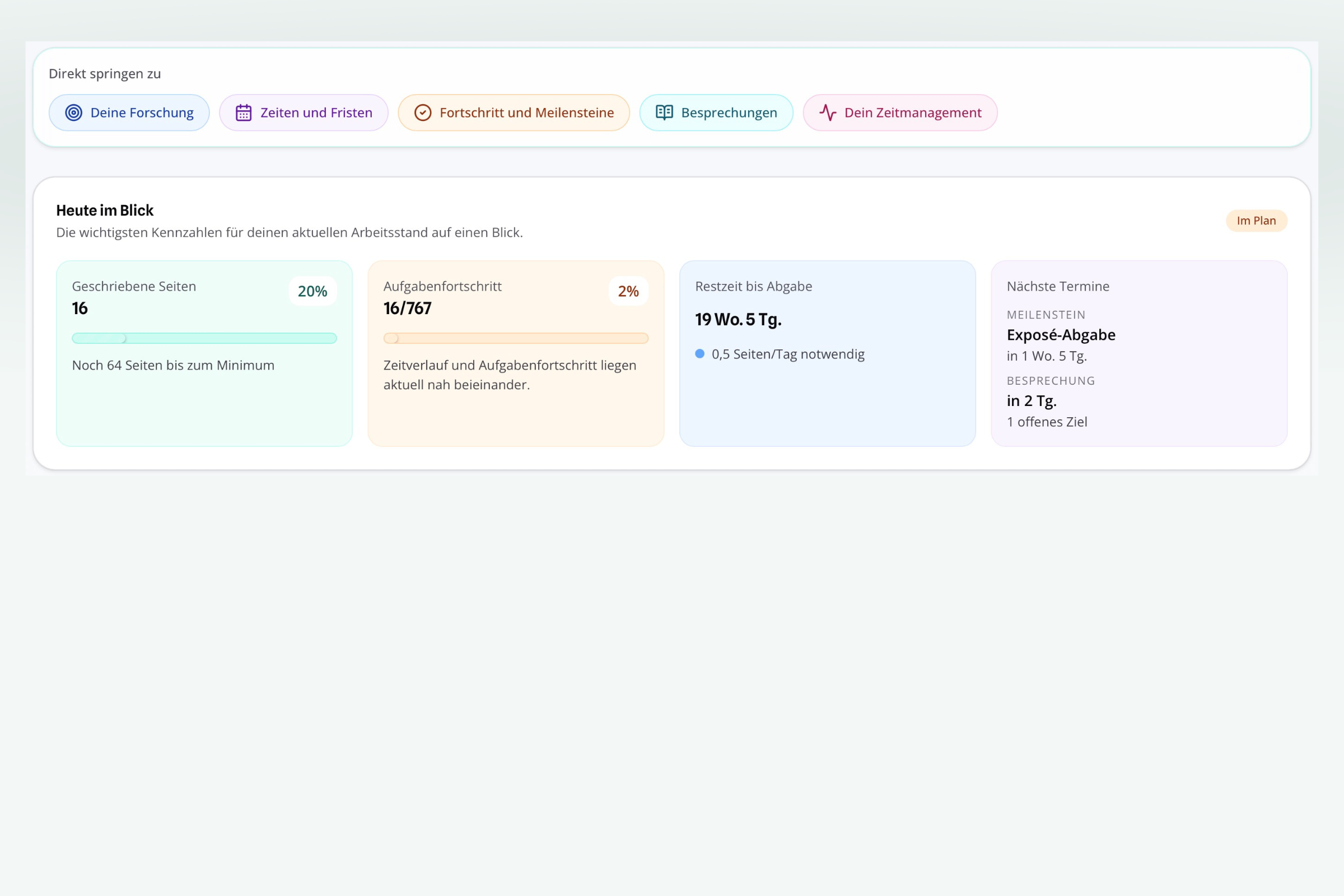Go to Fortschritt und Meilensteine
The height and width of the screenshot is (896, 1344).
tap(526, 113)
